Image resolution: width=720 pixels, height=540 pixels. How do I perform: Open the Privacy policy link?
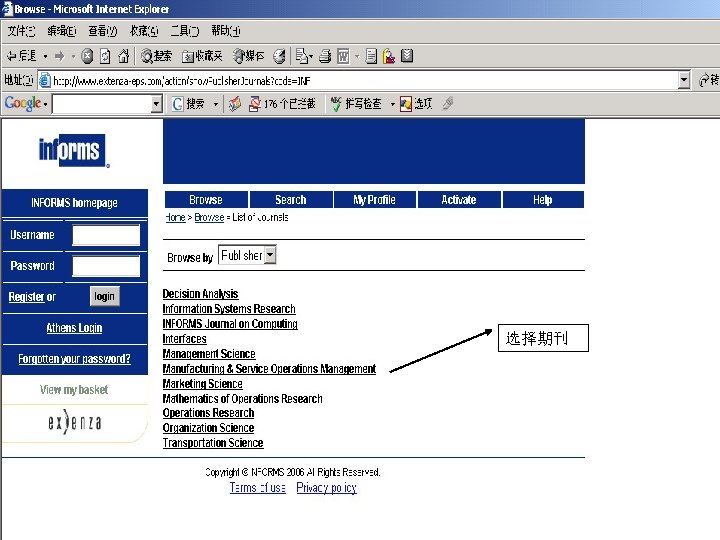click(326, 488)
